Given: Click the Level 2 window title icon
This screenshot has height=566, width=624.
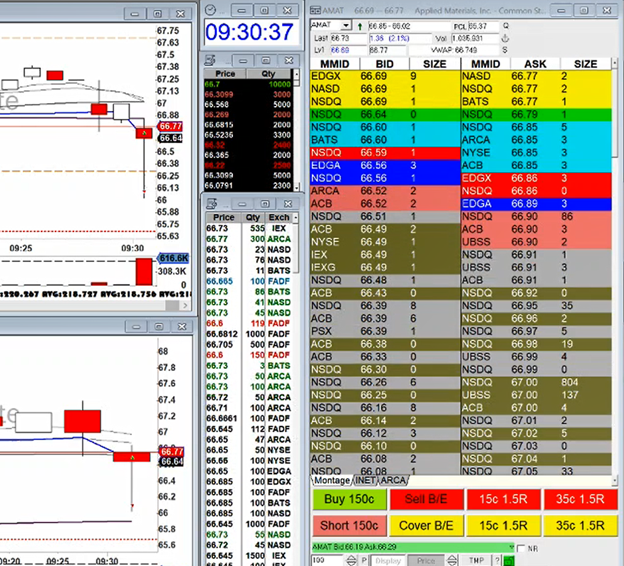Looking at the screenshot, I should [x=315, y=8].
